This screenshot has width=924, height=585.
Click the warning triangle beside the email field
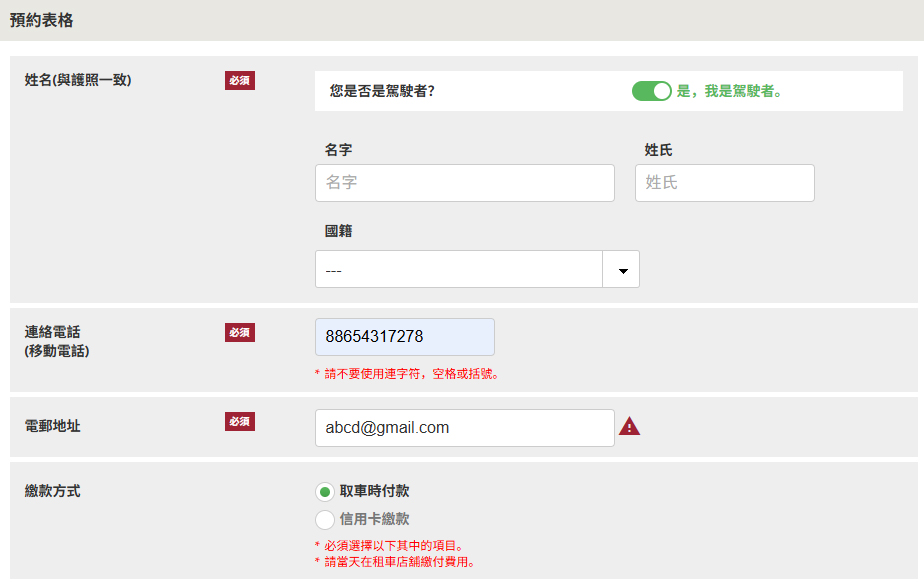pyautogui.click(x=629, y=426)
